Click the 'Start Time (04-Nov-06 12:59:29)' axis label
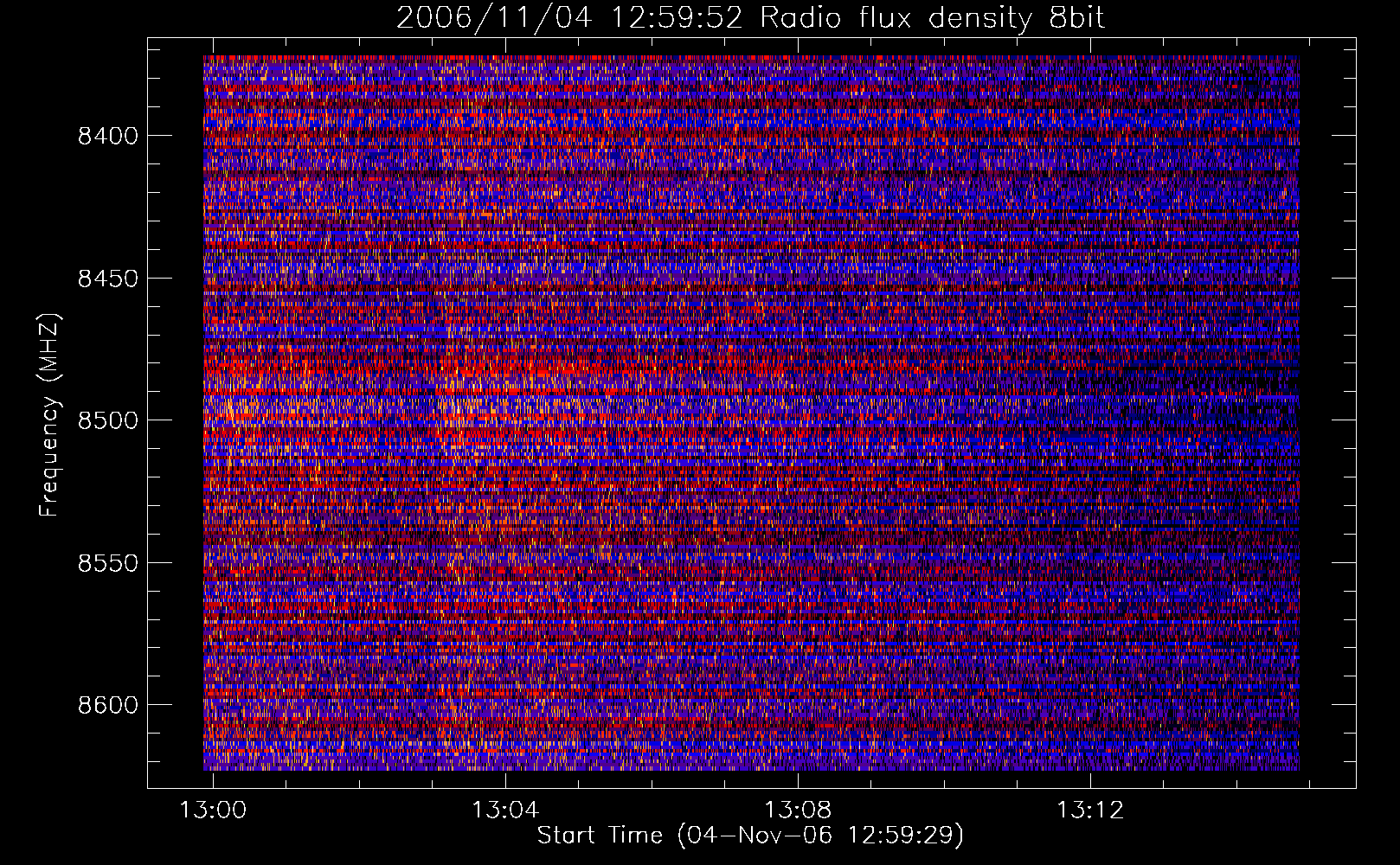 click(750, 836)
